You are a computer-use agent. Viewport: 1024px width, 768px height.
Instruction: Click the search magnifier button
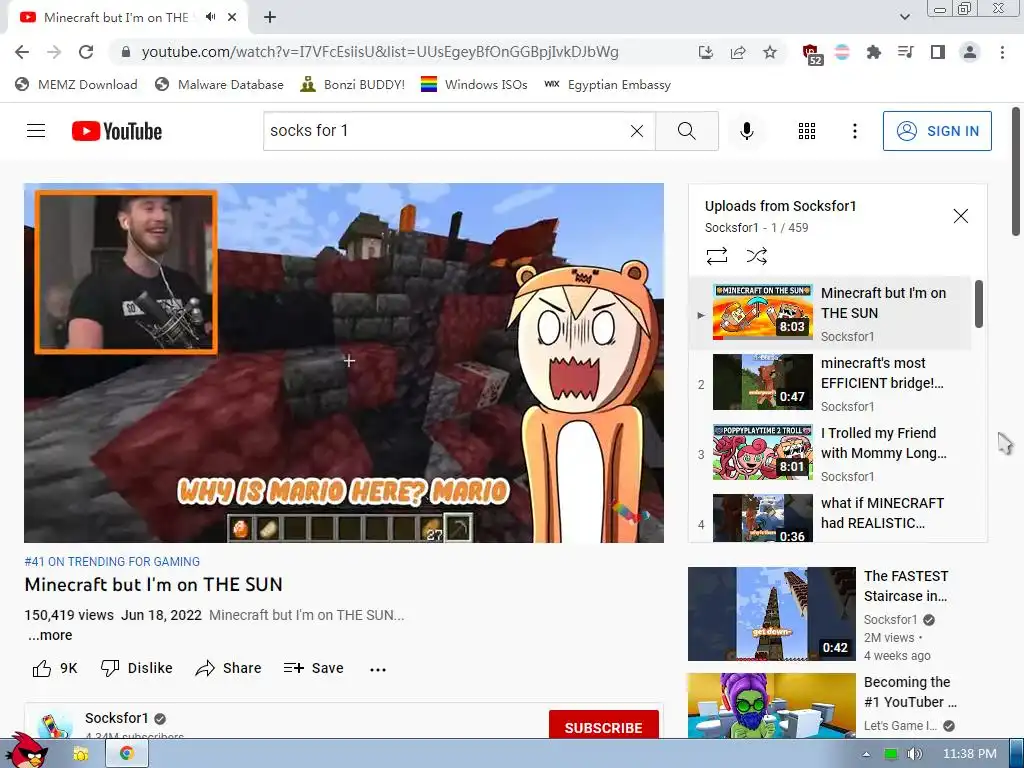click(686, 131)
